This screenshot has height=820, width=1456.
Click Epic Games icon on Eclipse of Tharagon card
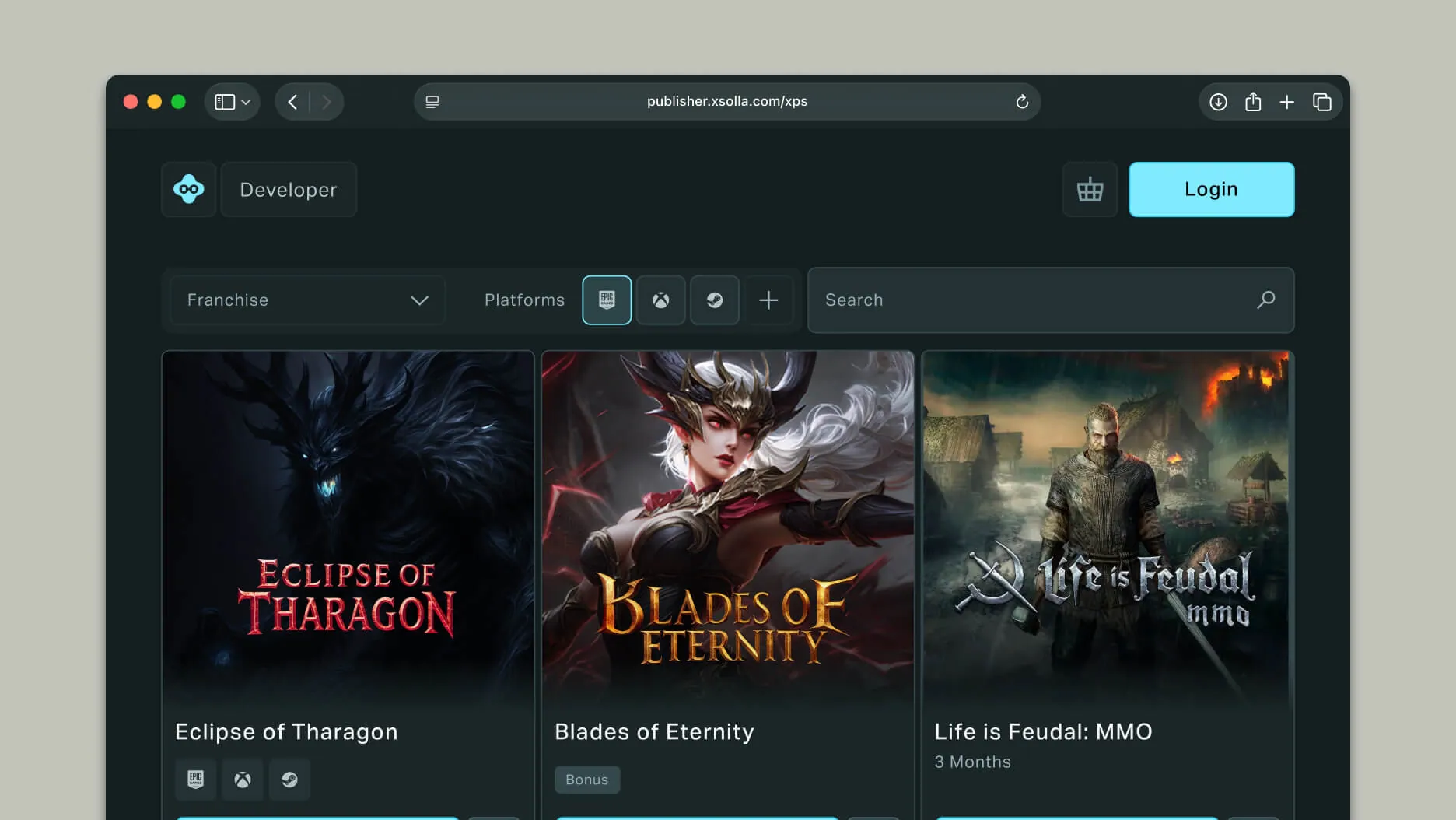coord(195,779)
